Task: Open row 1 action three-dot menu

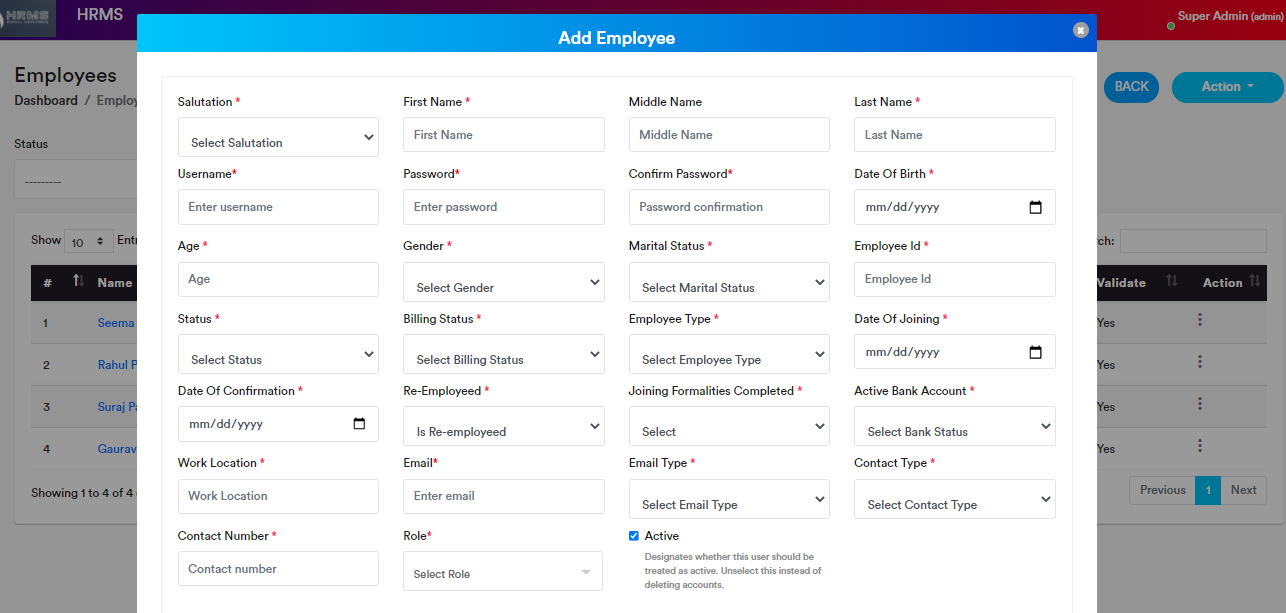Action: click(1200, 320)
